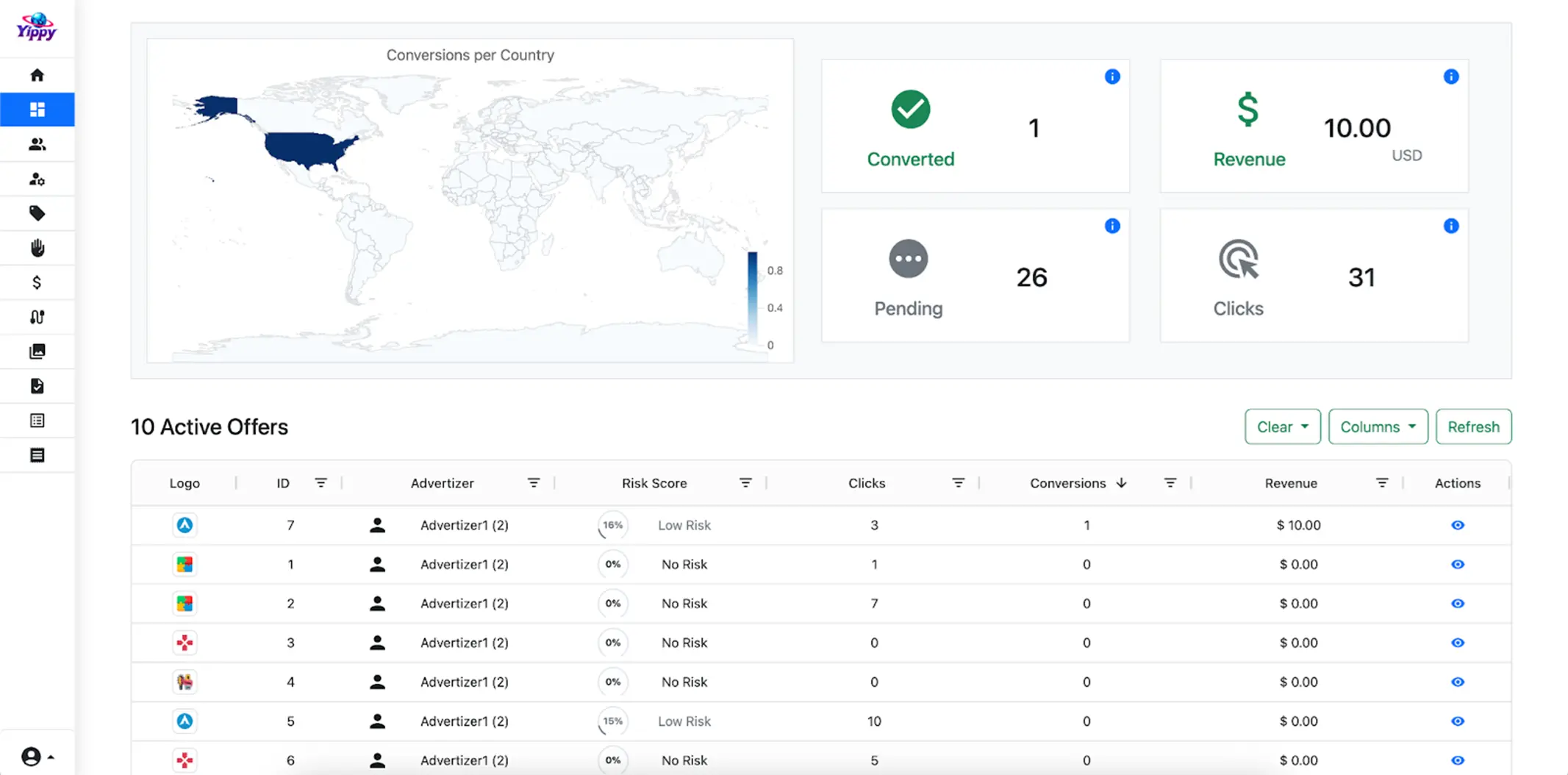The height and width of the screenshot is (775, 1568).
Task: Select the Dashboard icon in the sidebar
Action: [x=37, y=109]
